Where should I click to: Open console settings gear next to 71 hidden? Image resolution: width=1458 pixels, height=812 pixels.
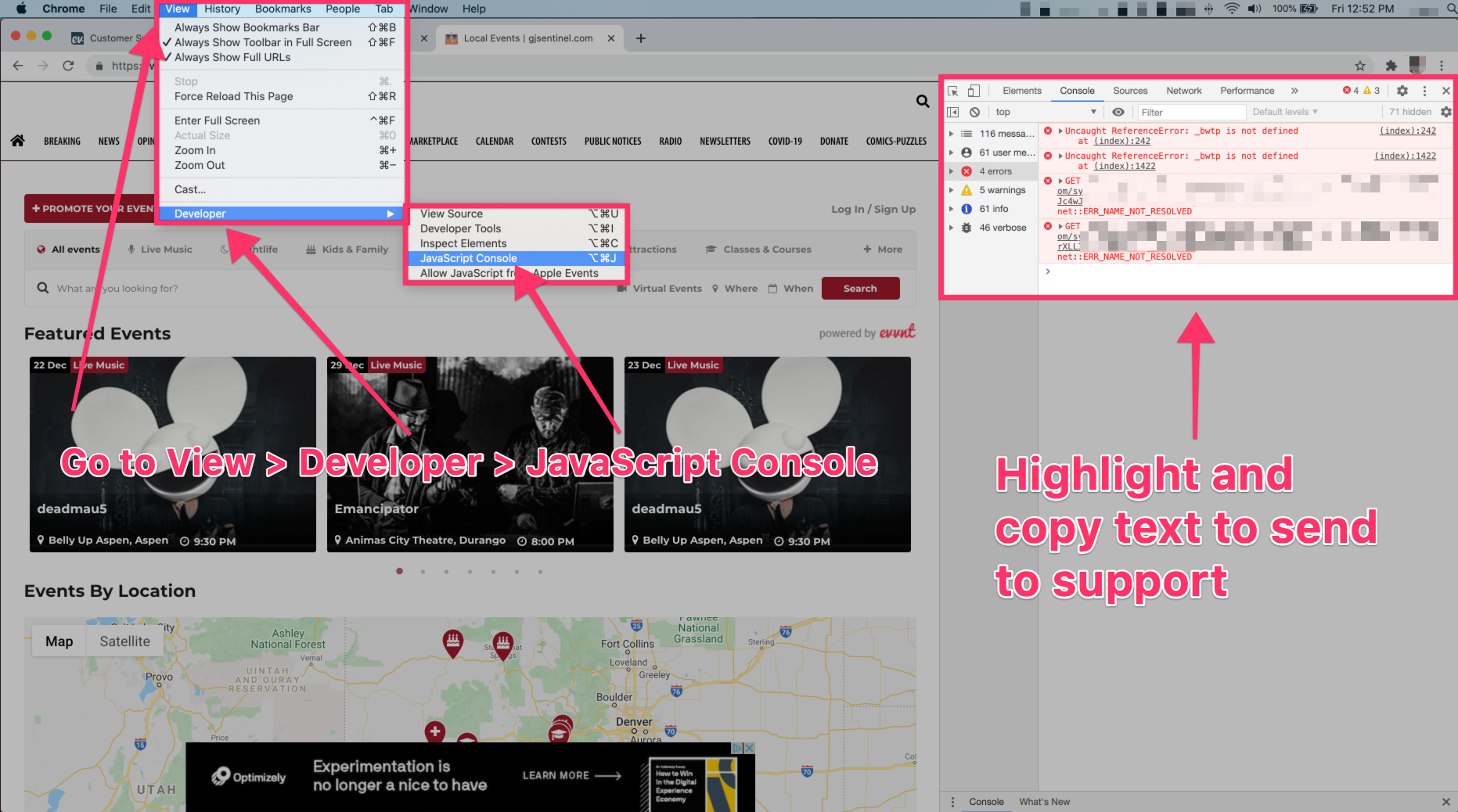(1446, 112)
